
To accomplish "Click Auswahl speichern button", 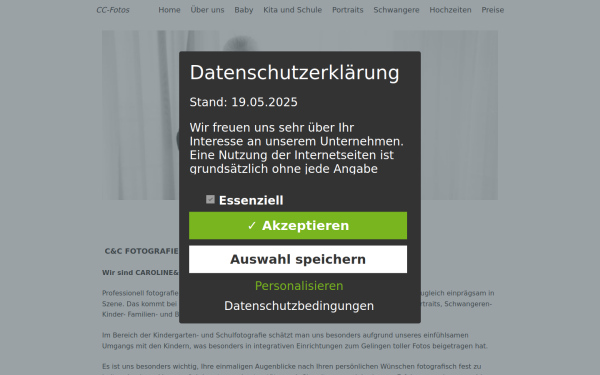I will click(x=298, y=259).
